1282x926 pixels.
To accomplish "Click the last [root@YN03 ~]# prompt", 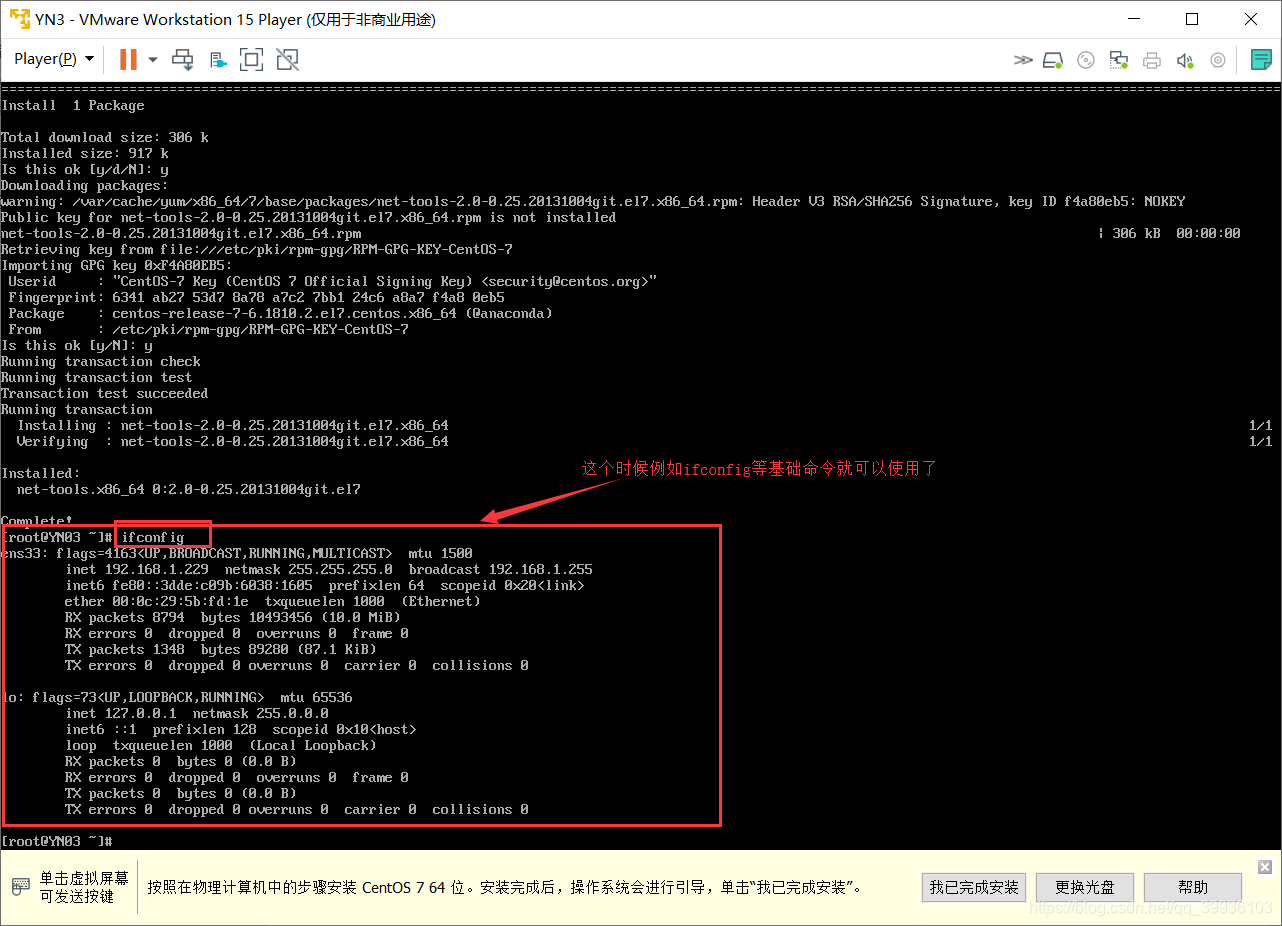I will (57, 841).
